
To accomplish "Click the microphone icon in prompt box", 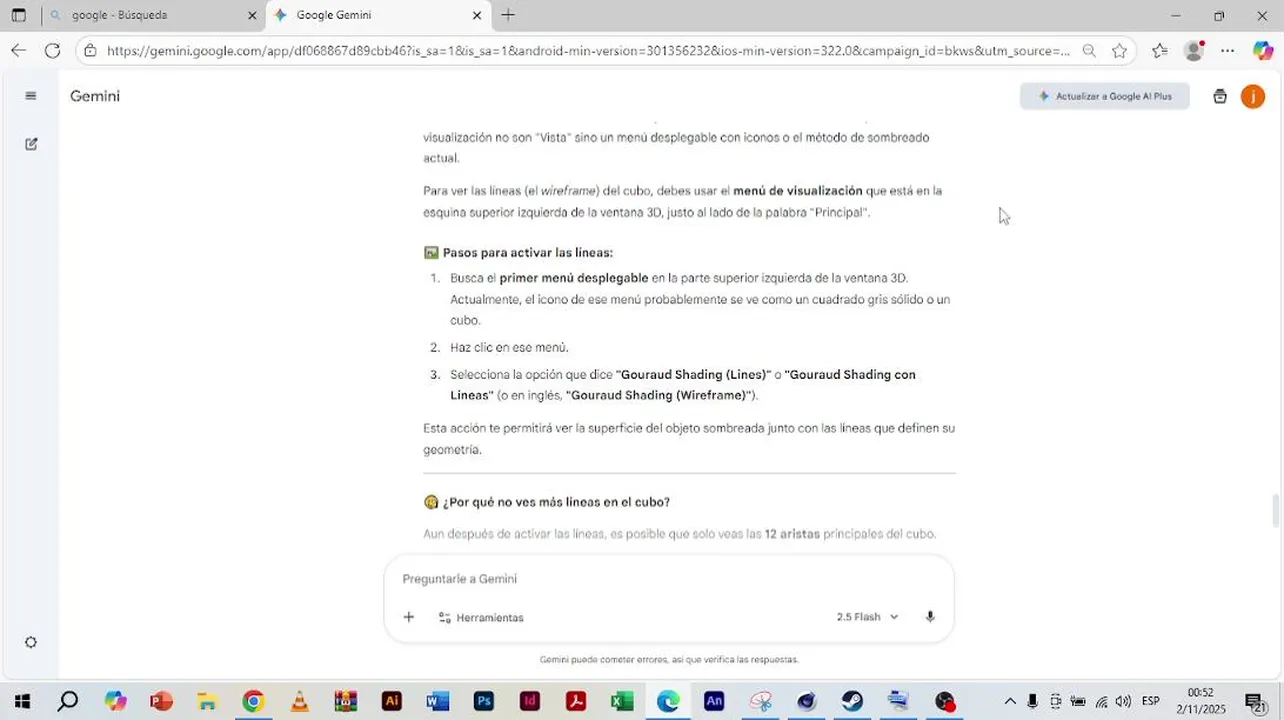I will click(930, 617).
